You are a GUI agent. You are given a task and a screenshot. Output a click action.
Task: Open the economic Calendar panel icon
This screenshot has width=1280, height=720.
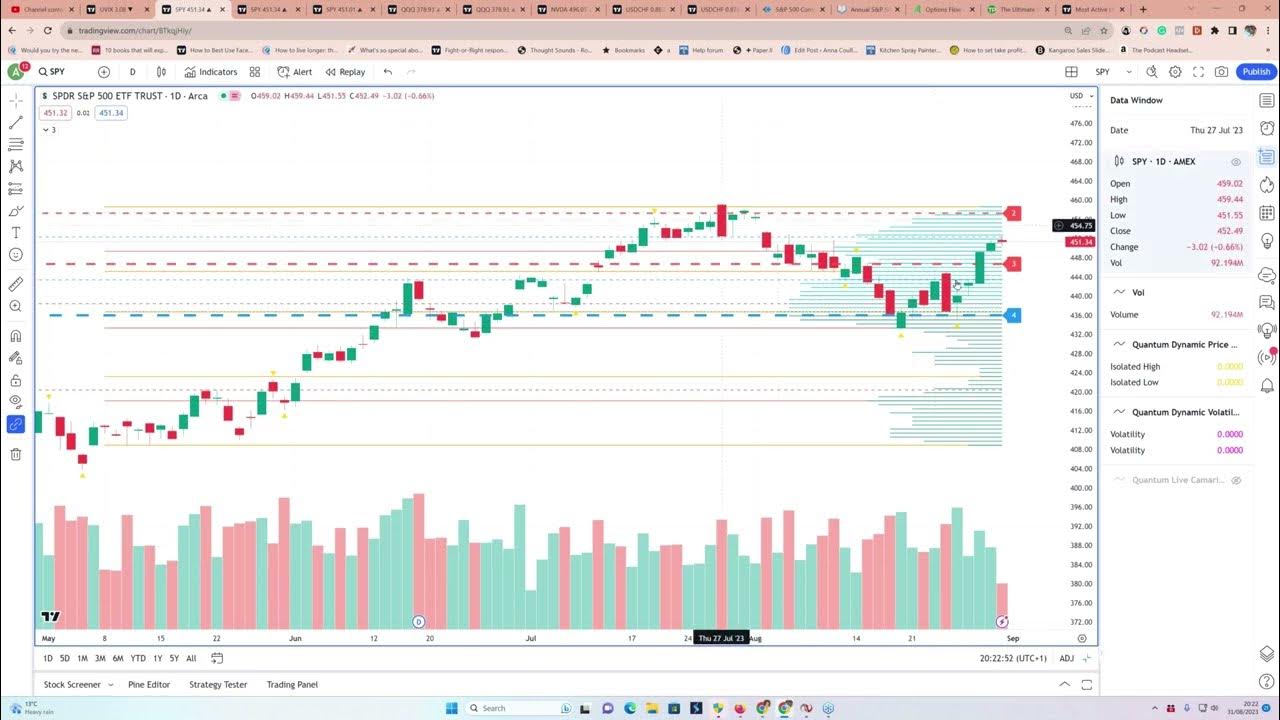[1267, 213]
